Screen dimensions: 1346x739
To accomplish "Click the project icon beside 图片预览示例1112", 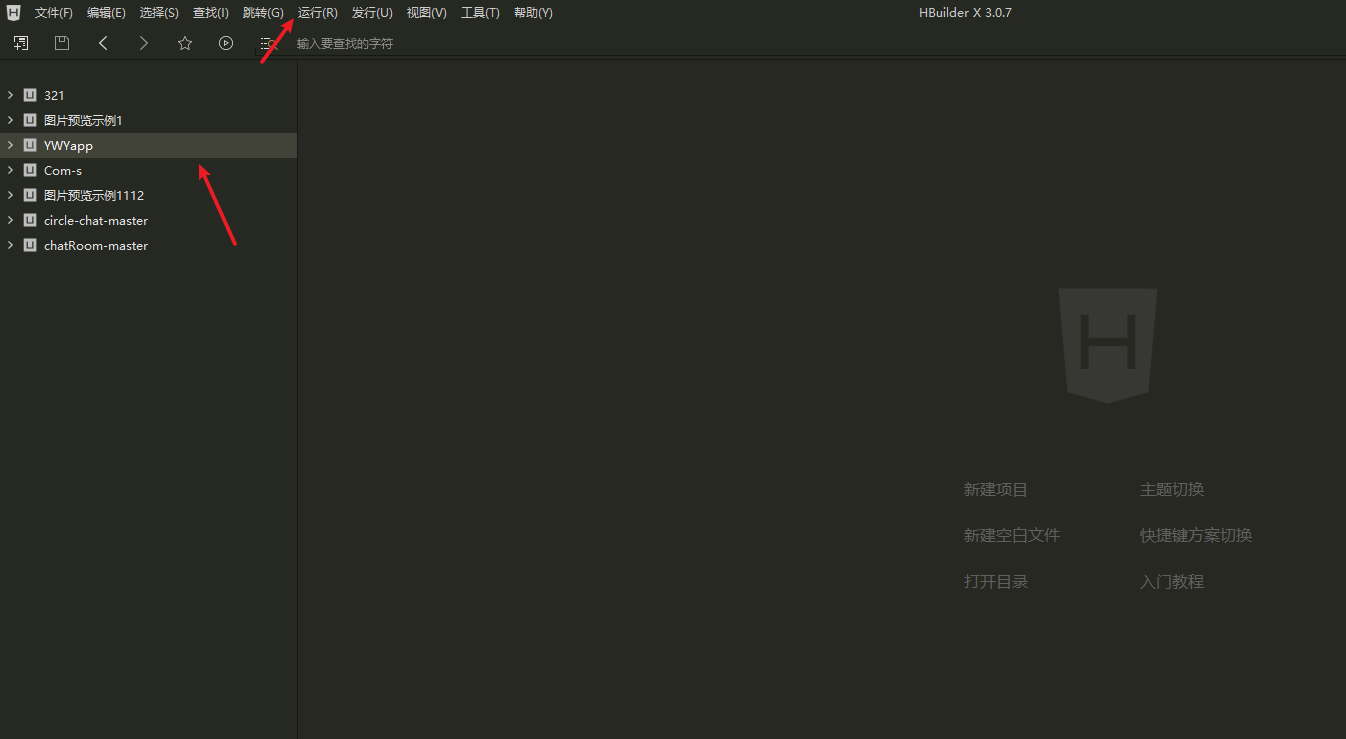I will pos(30,195).
